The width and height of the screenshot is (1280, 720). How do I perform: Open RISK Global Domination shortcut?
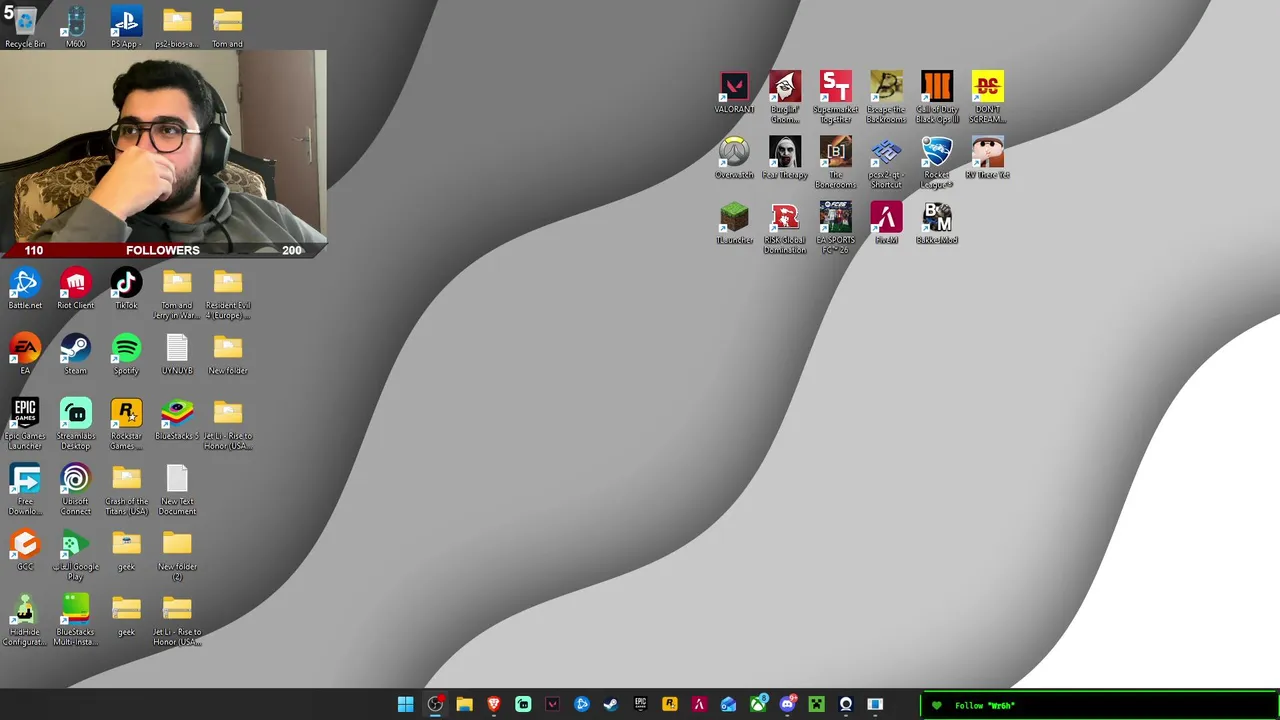click(x=785, y=228)
